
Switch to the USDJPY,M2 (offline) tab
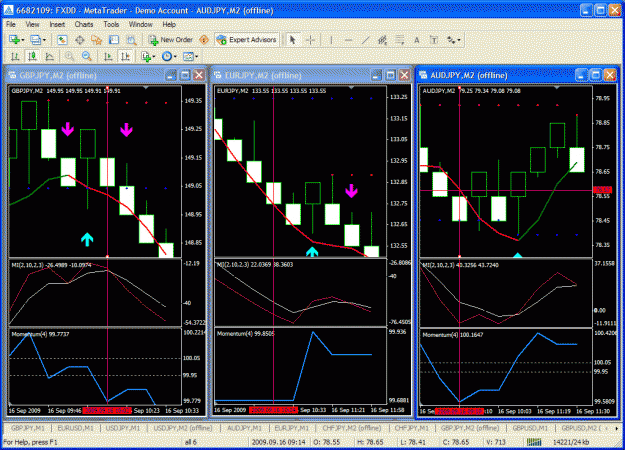pos(183,428)
